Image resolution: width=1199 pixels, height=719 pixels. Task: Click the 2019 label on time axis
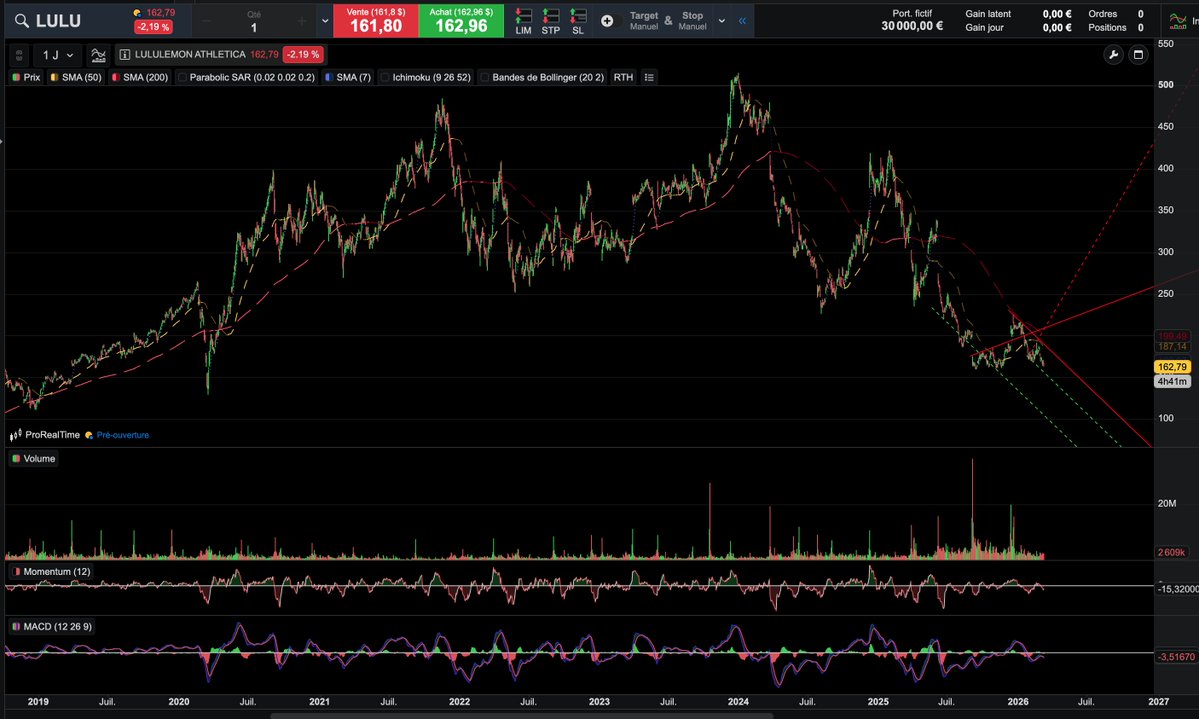tap(37, 701)
